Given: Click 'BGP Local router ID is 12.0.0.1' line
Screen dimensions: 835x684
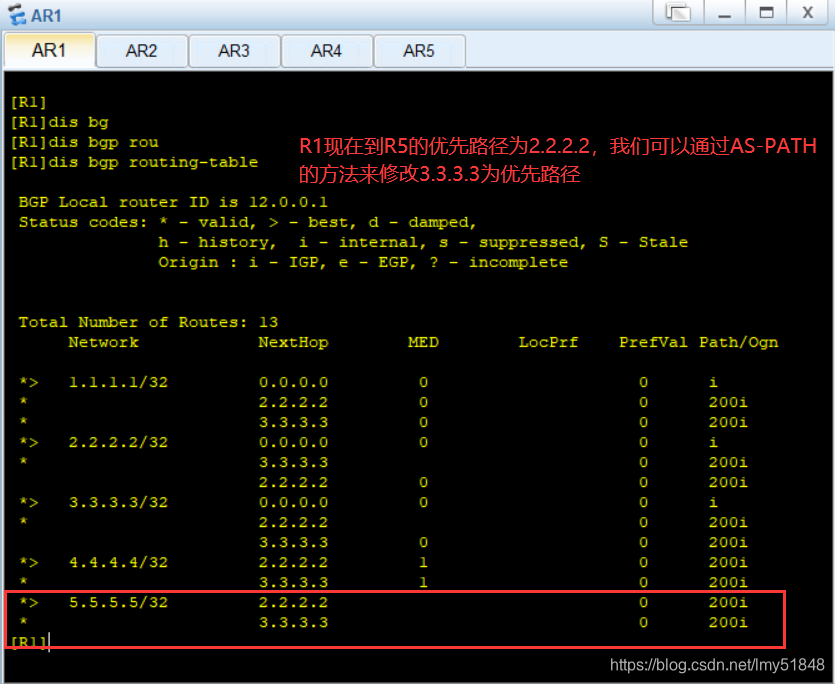Looking at the screenshot, I should pyautogui.click(x=173, y=202).
